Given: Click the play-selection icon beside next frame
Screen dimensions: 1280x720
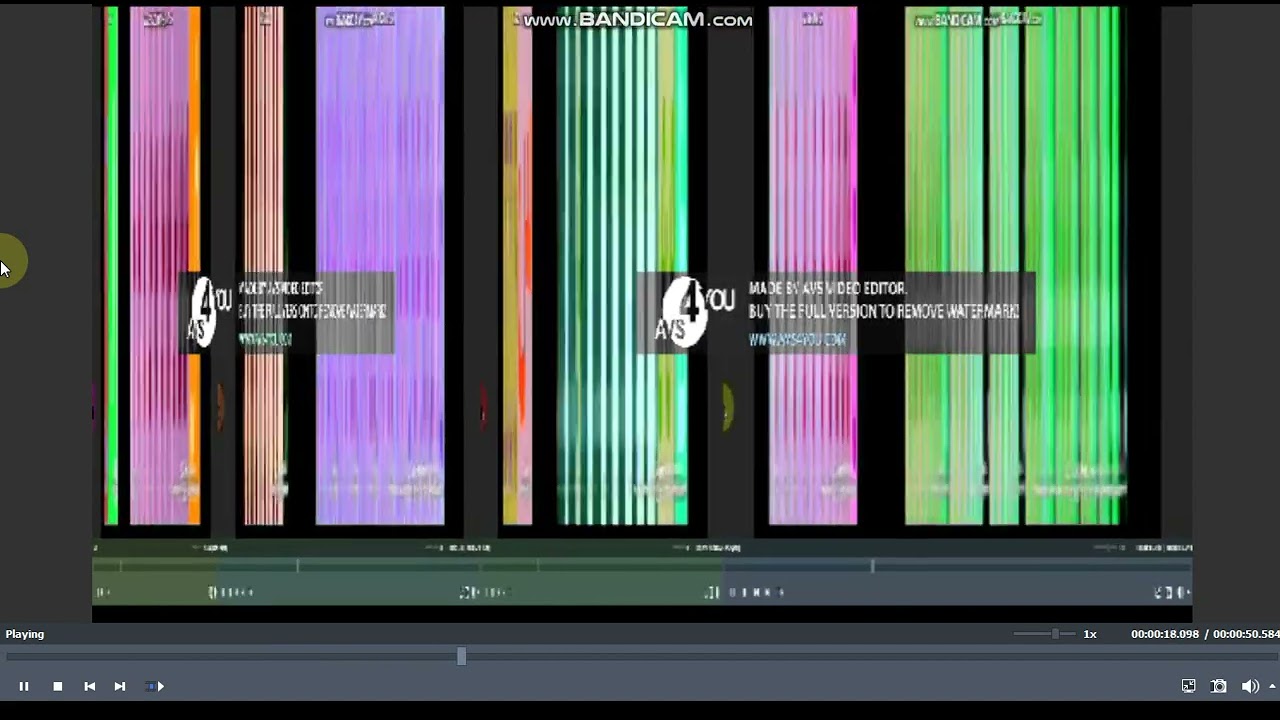Looking at the screenshot, I should click(x=155, y=686).
